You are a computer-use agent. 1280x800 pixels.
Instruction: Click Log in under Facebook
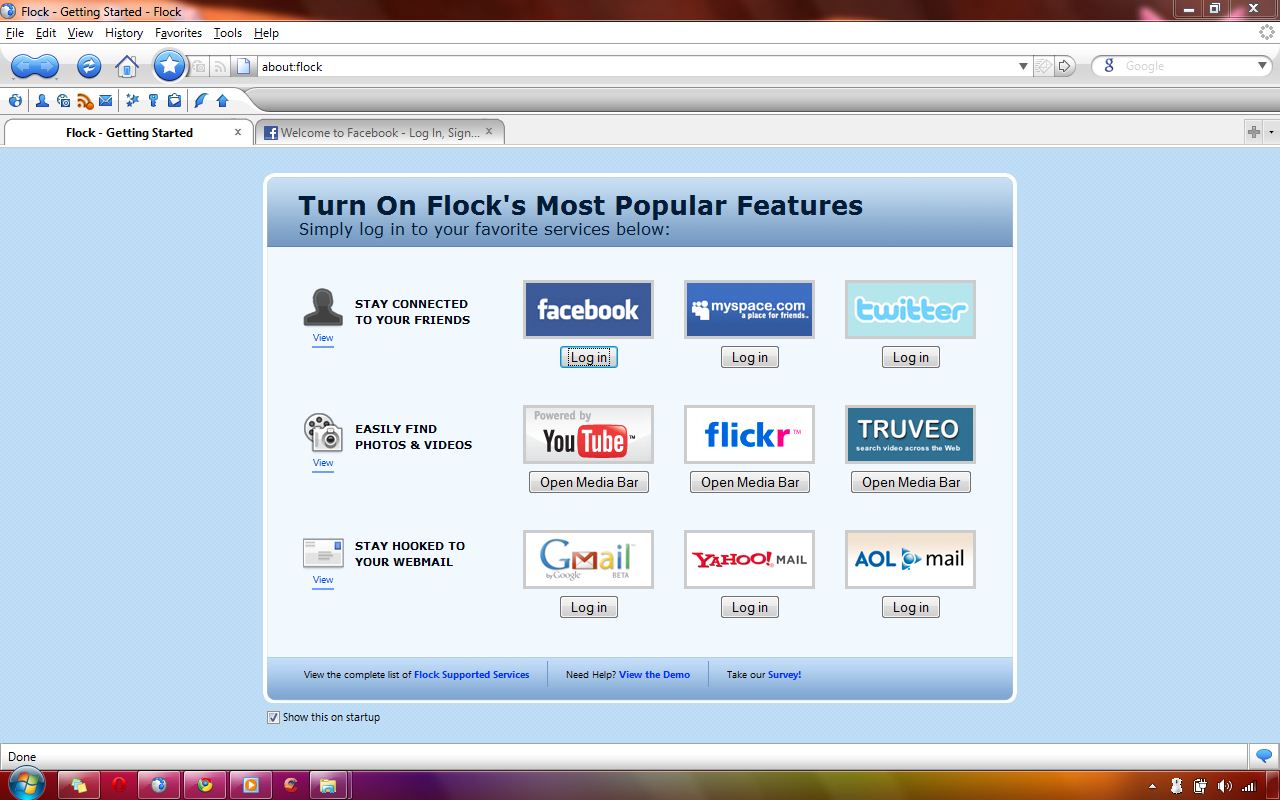(589, 357)
